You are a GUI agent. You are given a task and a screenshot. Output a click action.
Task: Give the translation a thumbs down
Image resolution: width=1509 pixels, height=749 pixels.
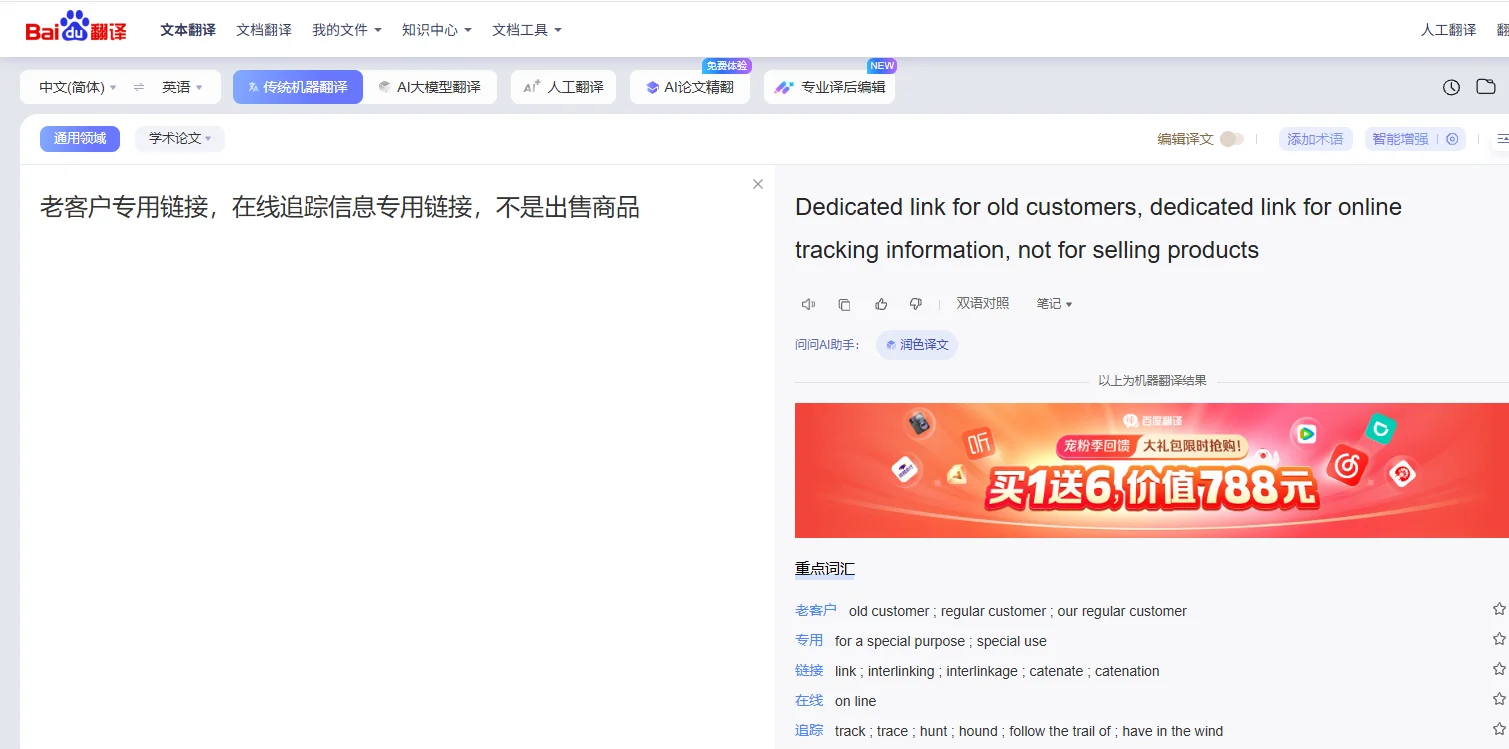915,304
